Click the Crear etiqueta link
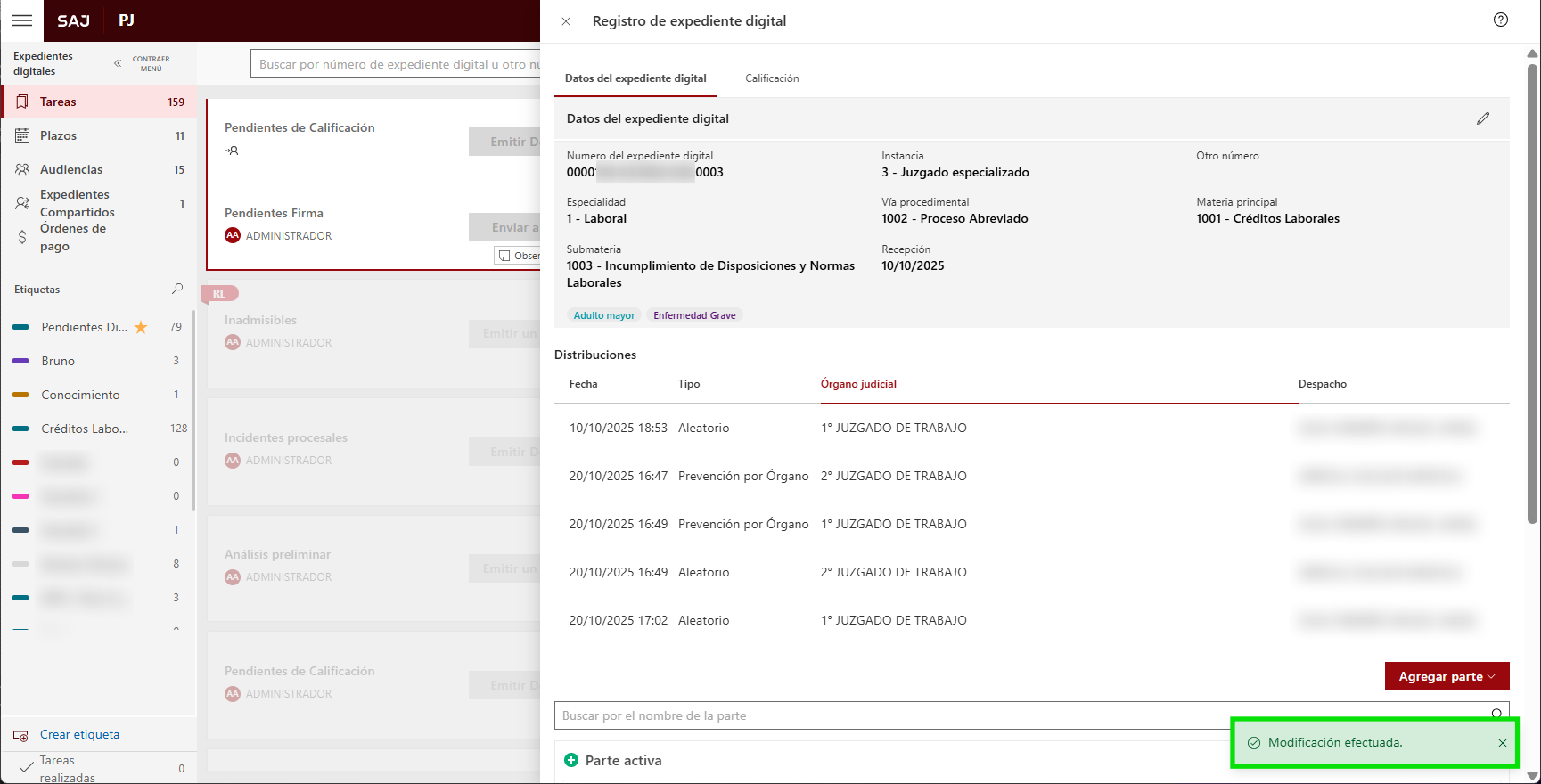Screen dimensions: 1541x784 click(79, 734)
